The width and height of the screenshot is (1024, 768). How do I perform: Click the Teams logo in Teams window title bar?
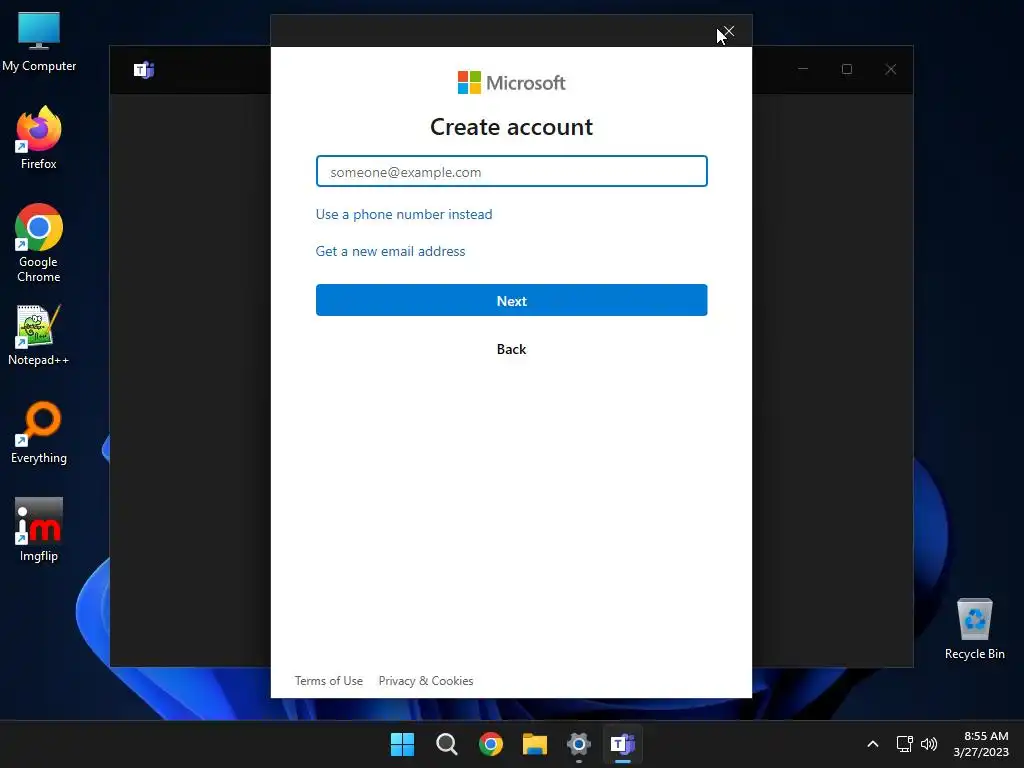[144, 69]
